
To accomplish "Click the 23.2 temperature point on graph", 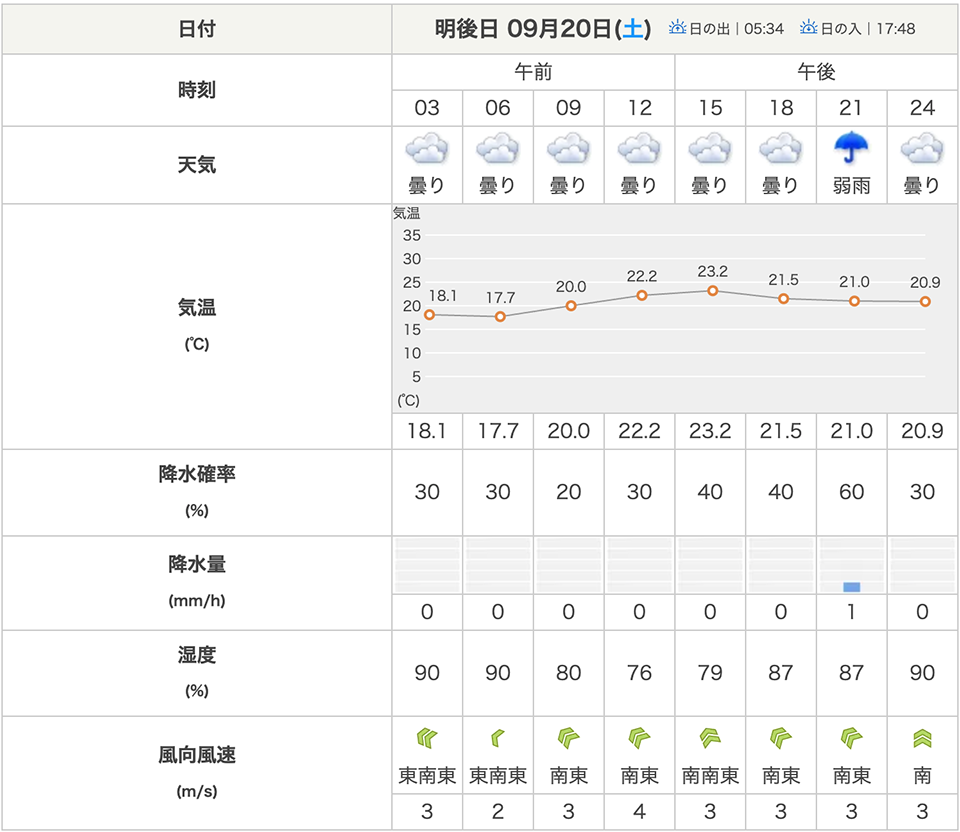I will pyautogui.click(x=713, y=290).
